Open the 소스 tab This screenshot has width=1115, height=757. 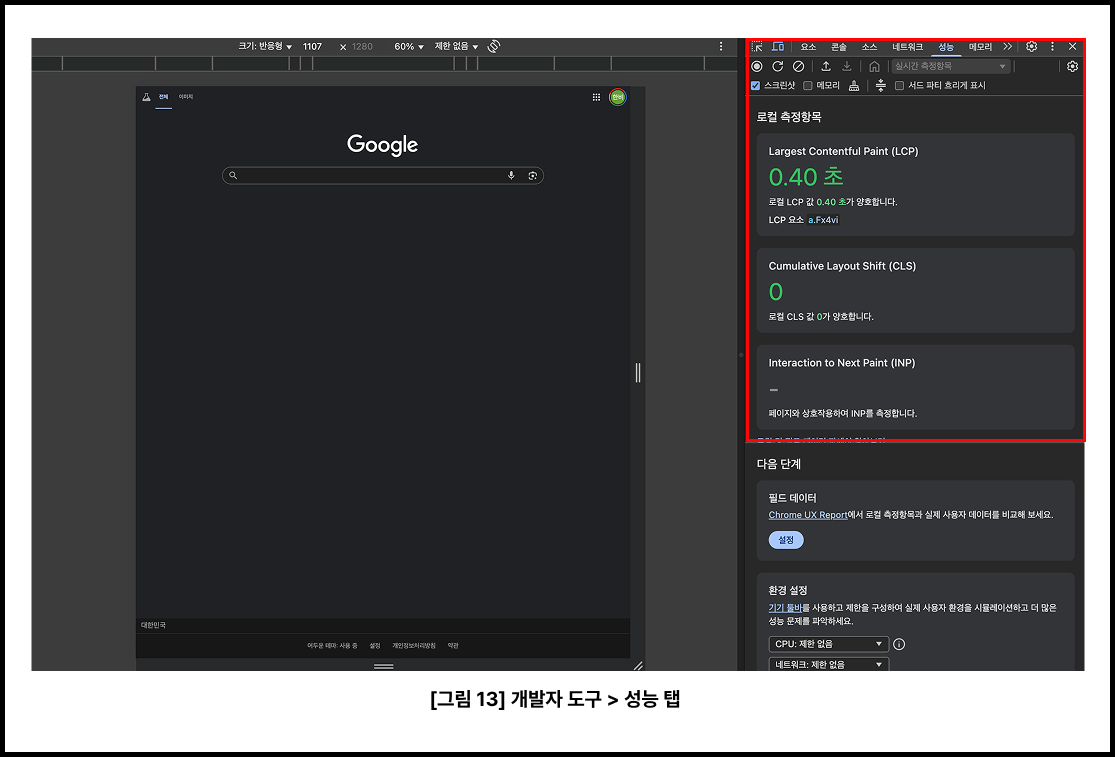click(x=870, y=47)
